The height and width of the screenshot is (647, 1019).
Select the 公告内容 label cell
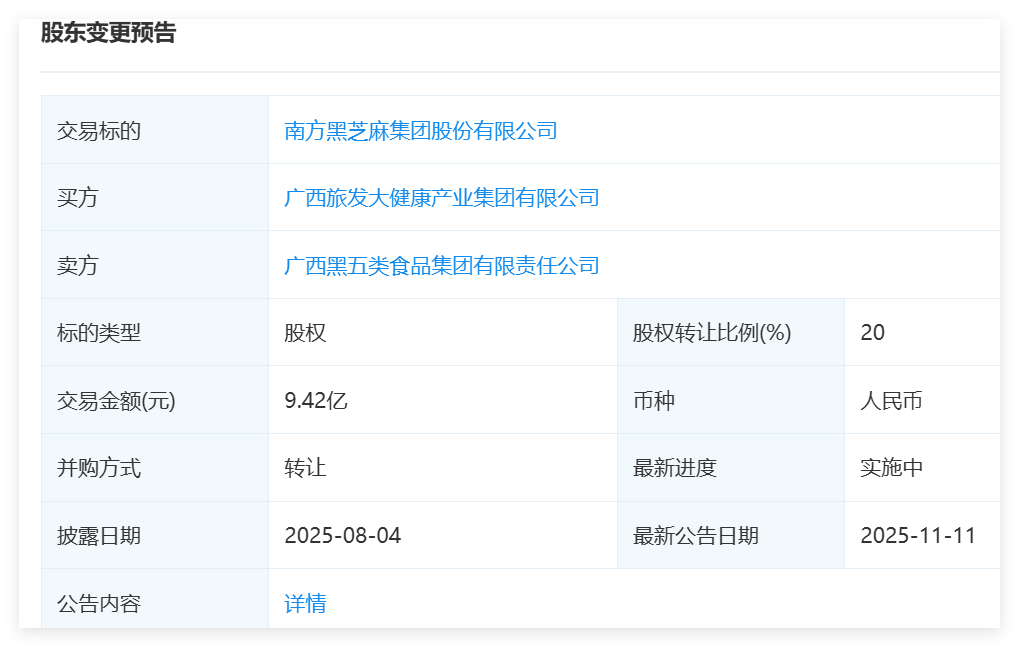tap(155, 599)
